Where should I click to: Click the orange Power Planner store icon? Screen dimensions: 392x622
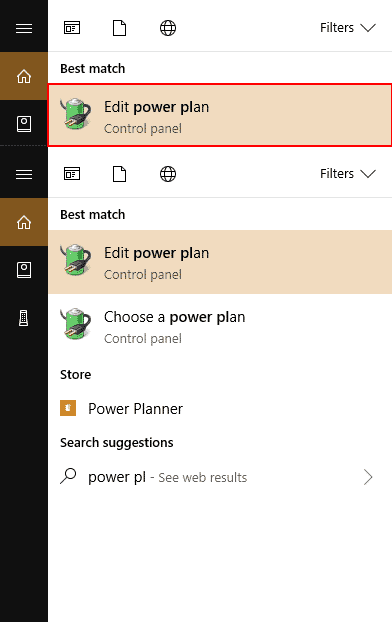point(68,408)
